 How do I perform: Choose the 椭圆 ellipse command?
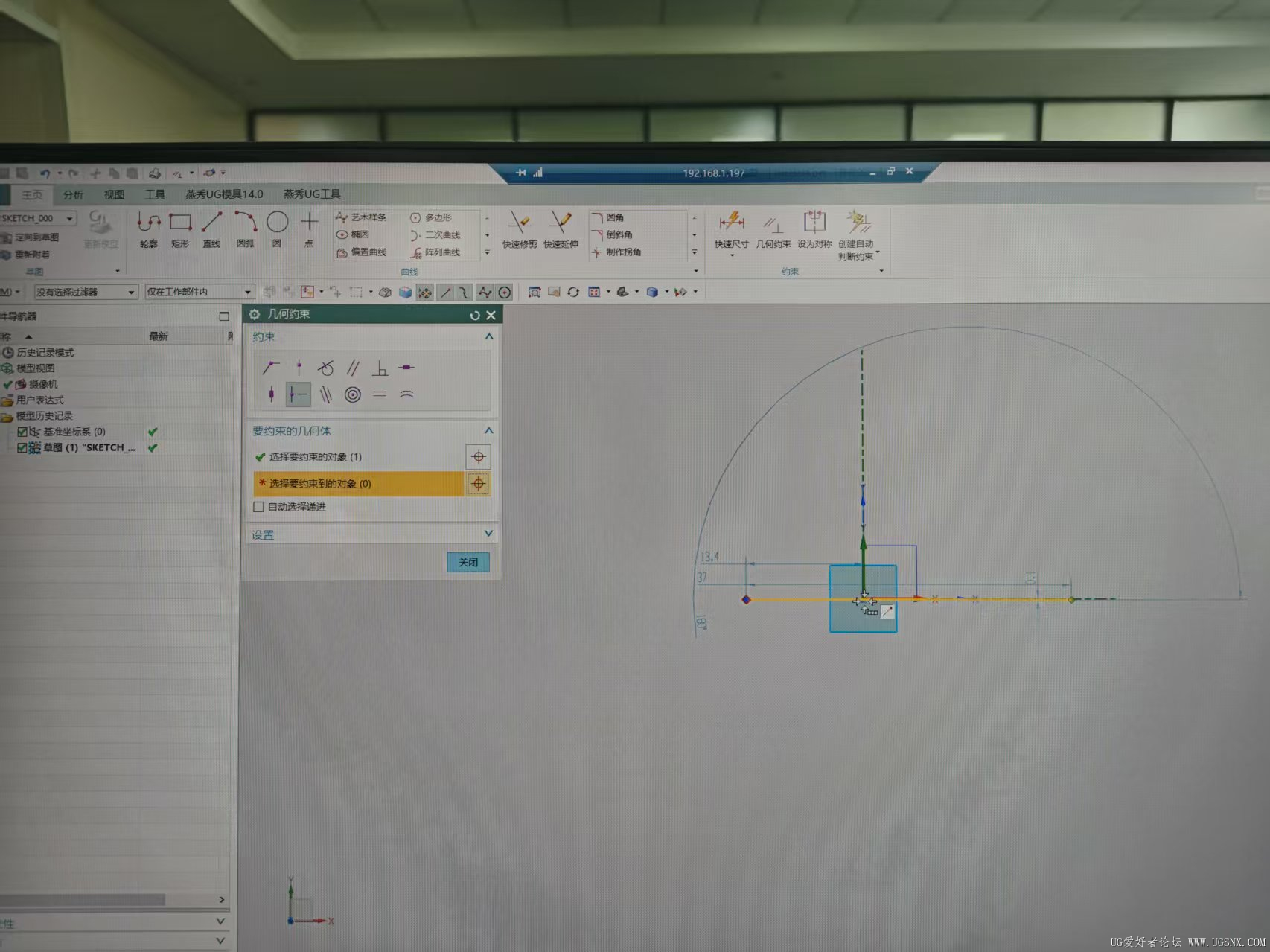(353, 234)
